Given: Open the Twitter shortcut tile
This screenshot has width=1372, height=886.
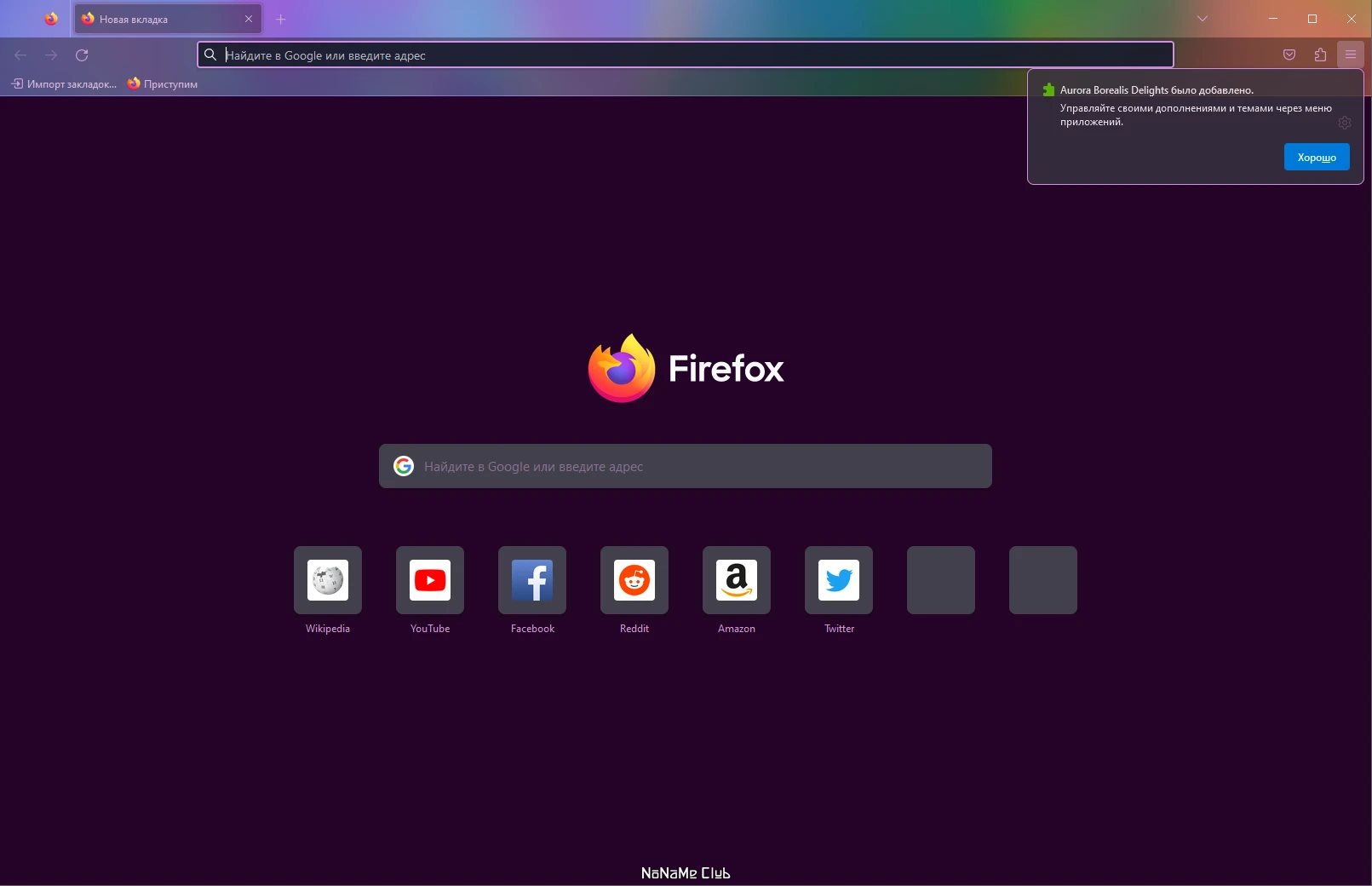Looking at the screenshot, I should coord(839,580).
